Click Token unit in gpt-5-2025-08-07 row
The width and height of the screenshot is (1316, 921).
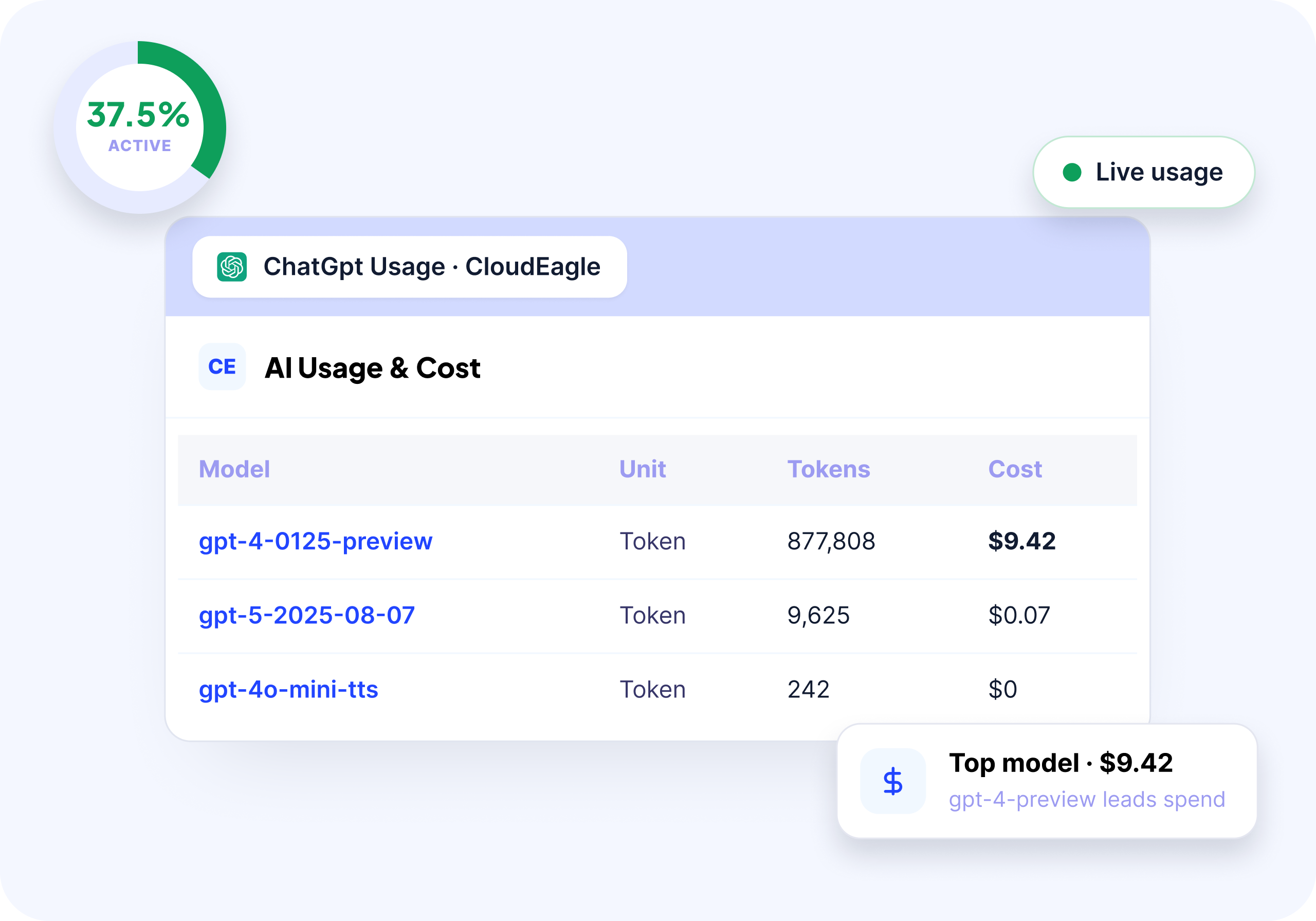pyautogui.click(x=652, y=616)
